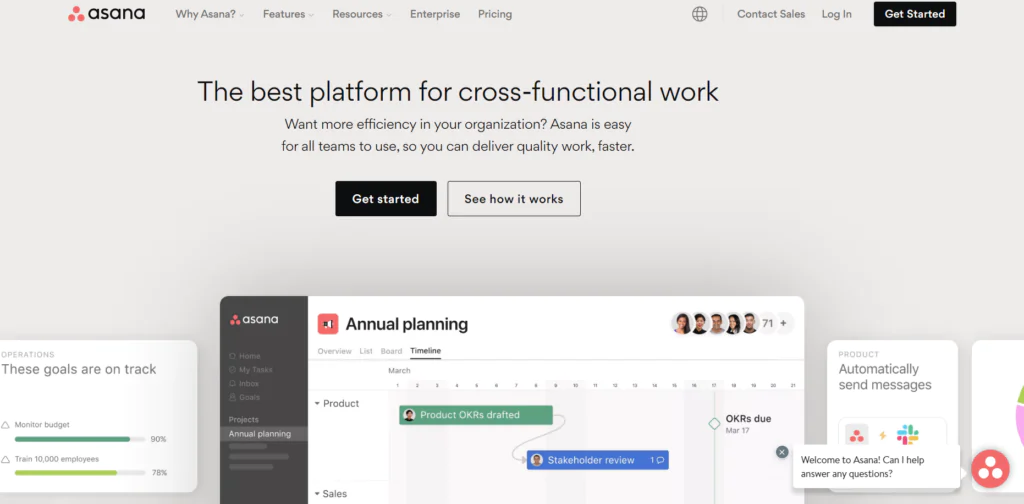
Task: Dismiss the welcome chat popup
Action: 782,452
